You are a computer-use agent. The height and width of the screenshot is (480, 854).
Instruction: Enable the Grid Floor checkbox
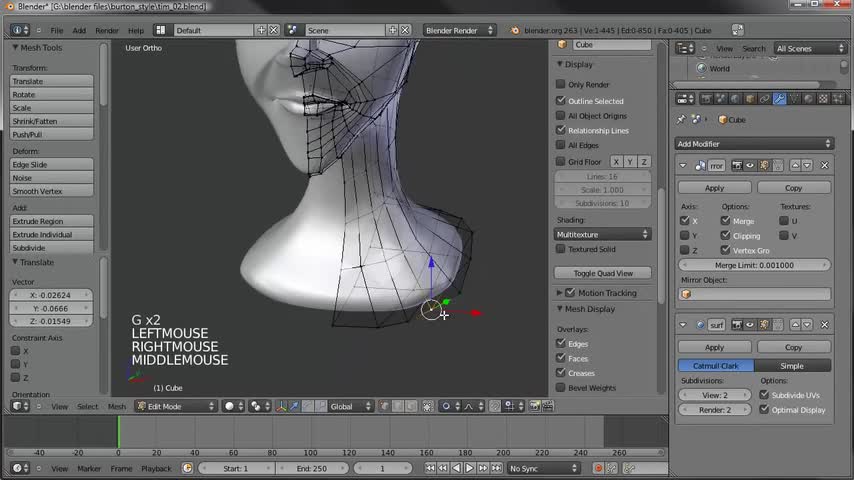point(560,161)
